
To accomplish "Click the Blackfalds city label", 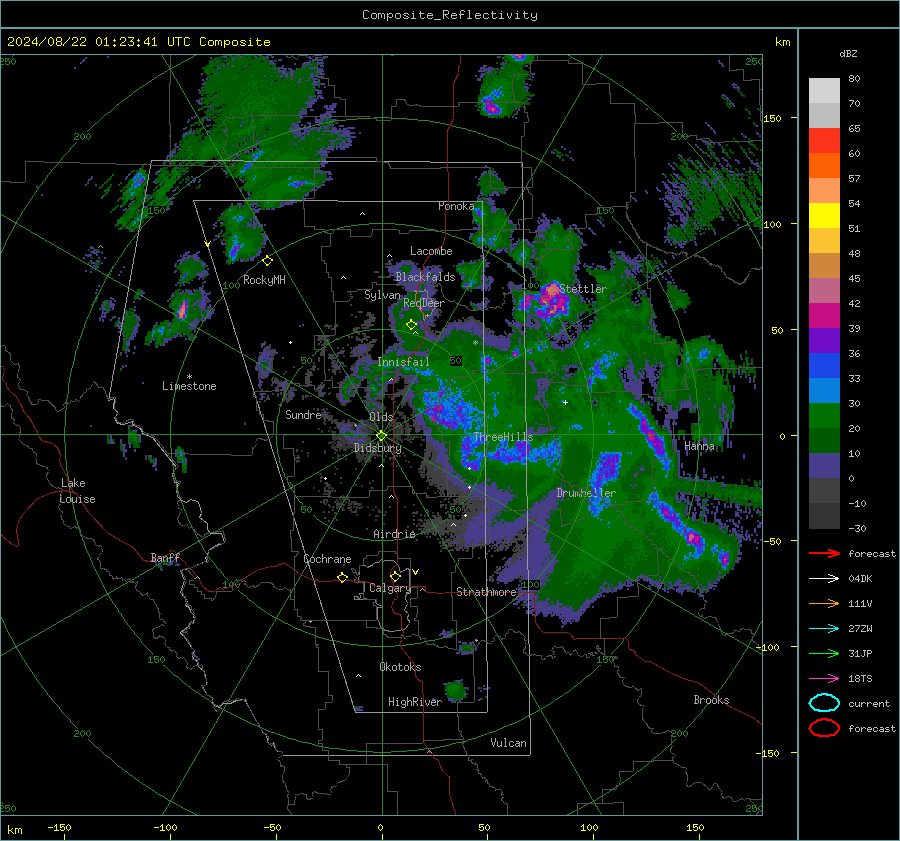I will coord(425,277).
